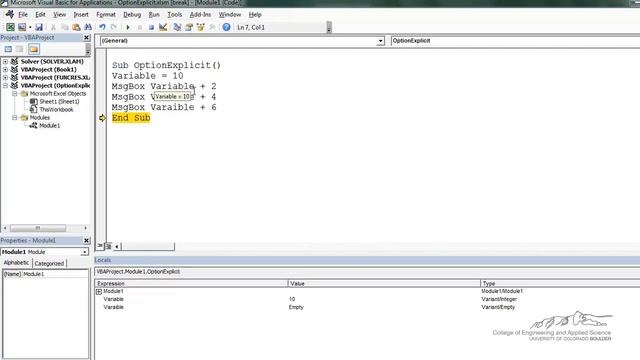This screenshot has height=360, width=640.
Task: Click the Cut scissors icon
Action: pyautogui.click(x=53, y=27)
